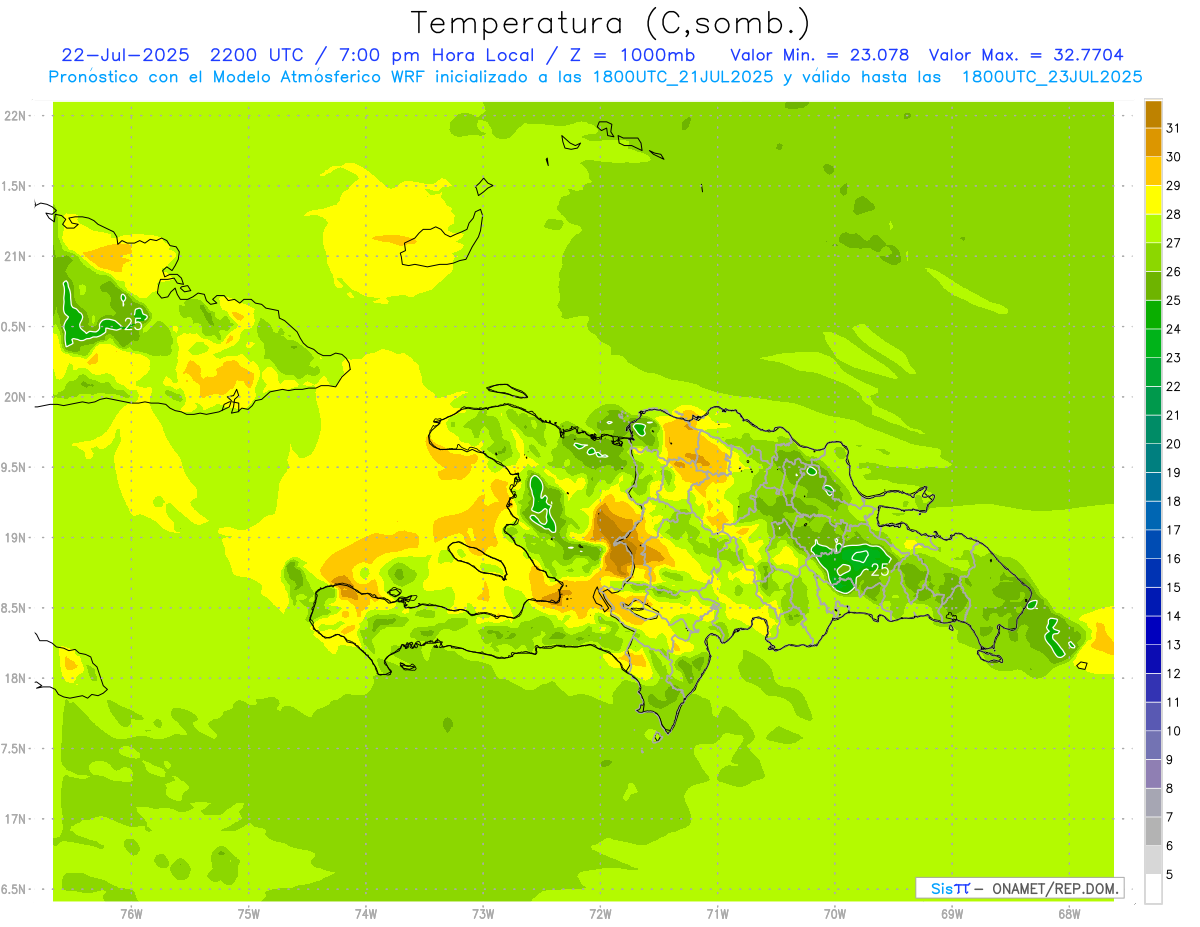This screenshot has height=927, width=1200.
Task: Click the '69W' longitude axis label
Action: point(951,913)
